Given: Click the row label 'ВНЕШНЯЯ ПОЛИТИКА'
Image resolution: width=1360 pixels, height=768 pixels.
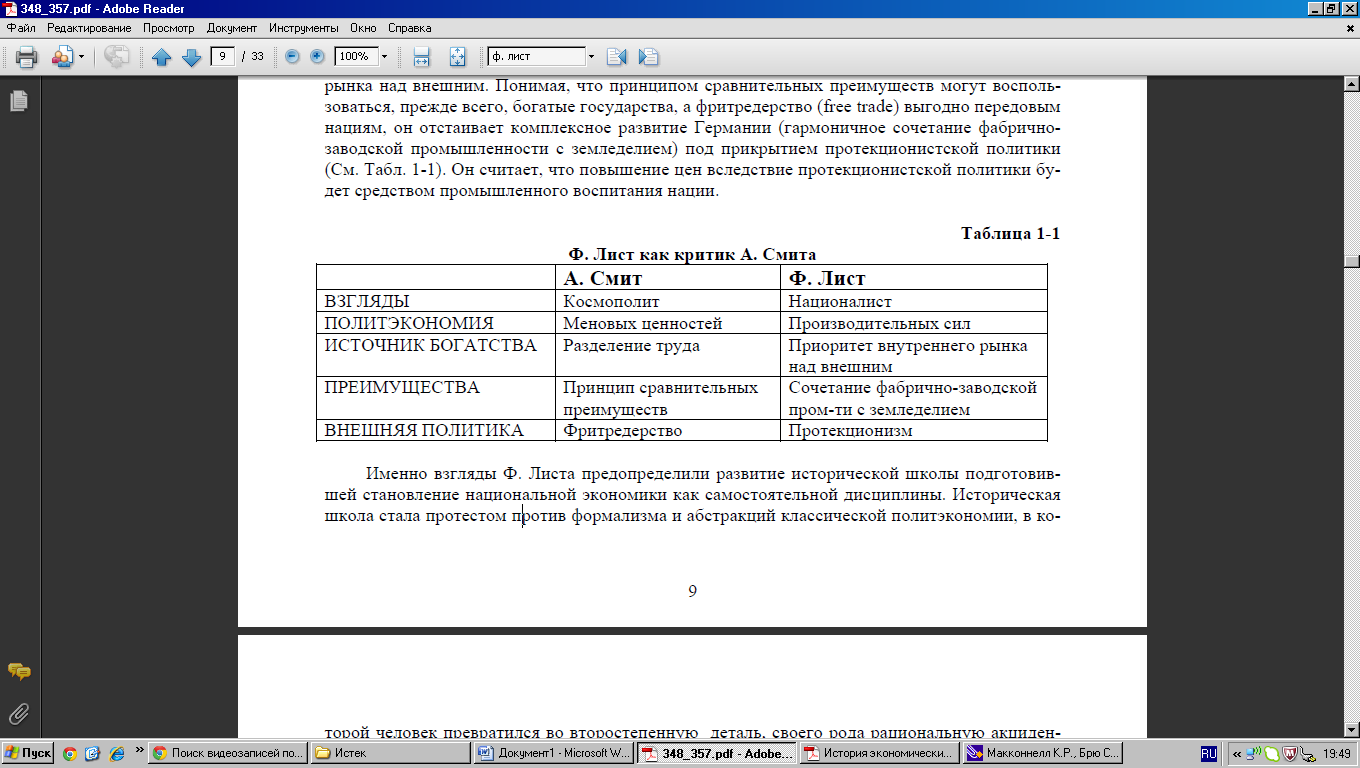Looking at the screenshot, I should point(424,431).
